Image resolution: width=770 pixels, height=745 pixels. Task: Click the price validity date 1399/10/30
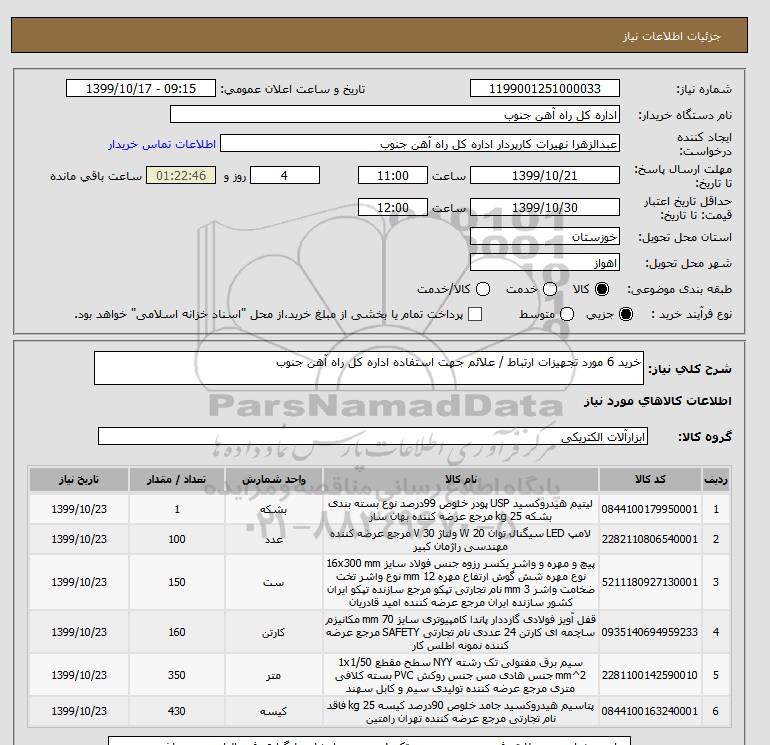[545, 207]
